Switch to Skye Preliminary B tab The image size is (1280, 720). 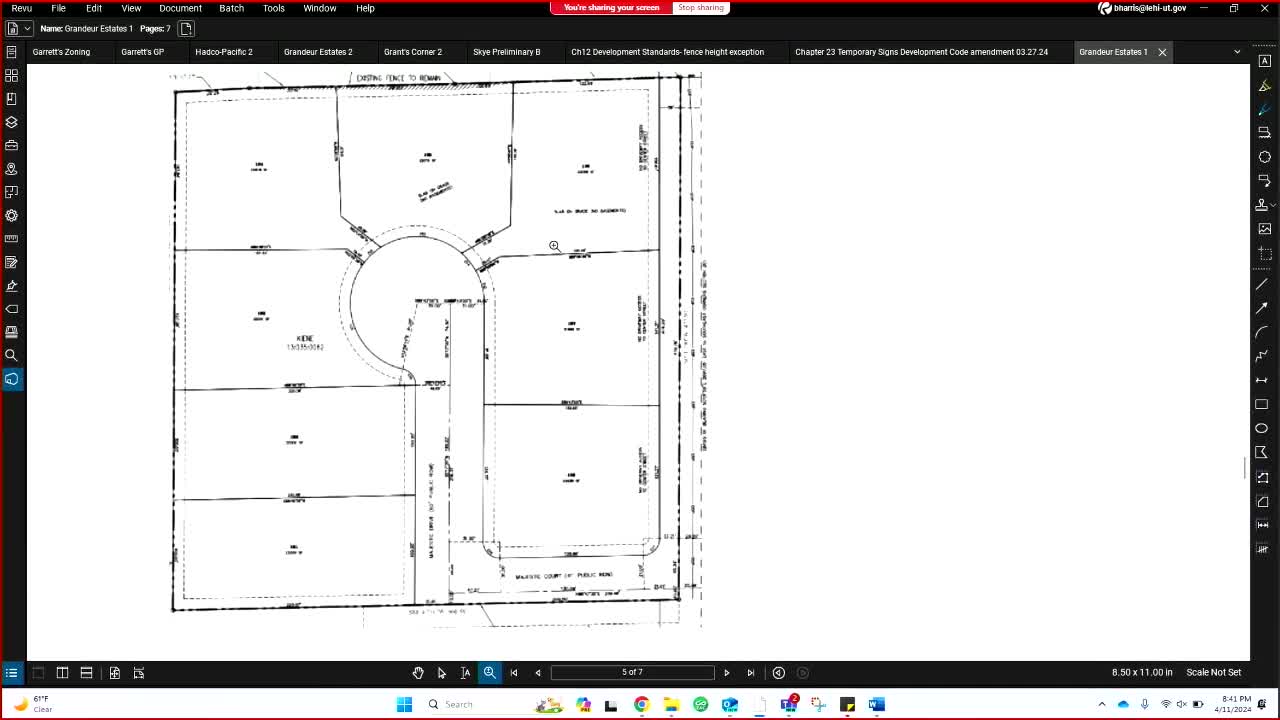506,52
